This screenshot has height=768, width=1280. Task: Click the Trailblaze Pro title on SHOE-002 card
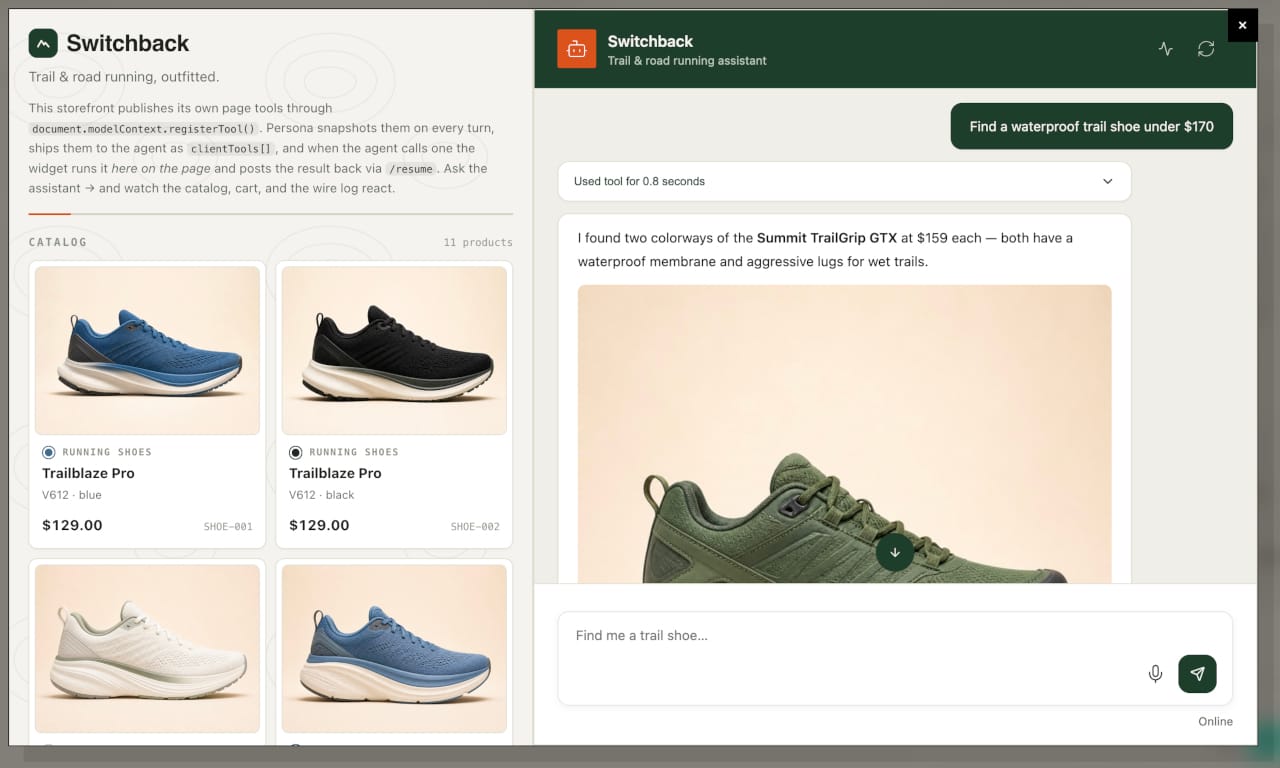335,473
